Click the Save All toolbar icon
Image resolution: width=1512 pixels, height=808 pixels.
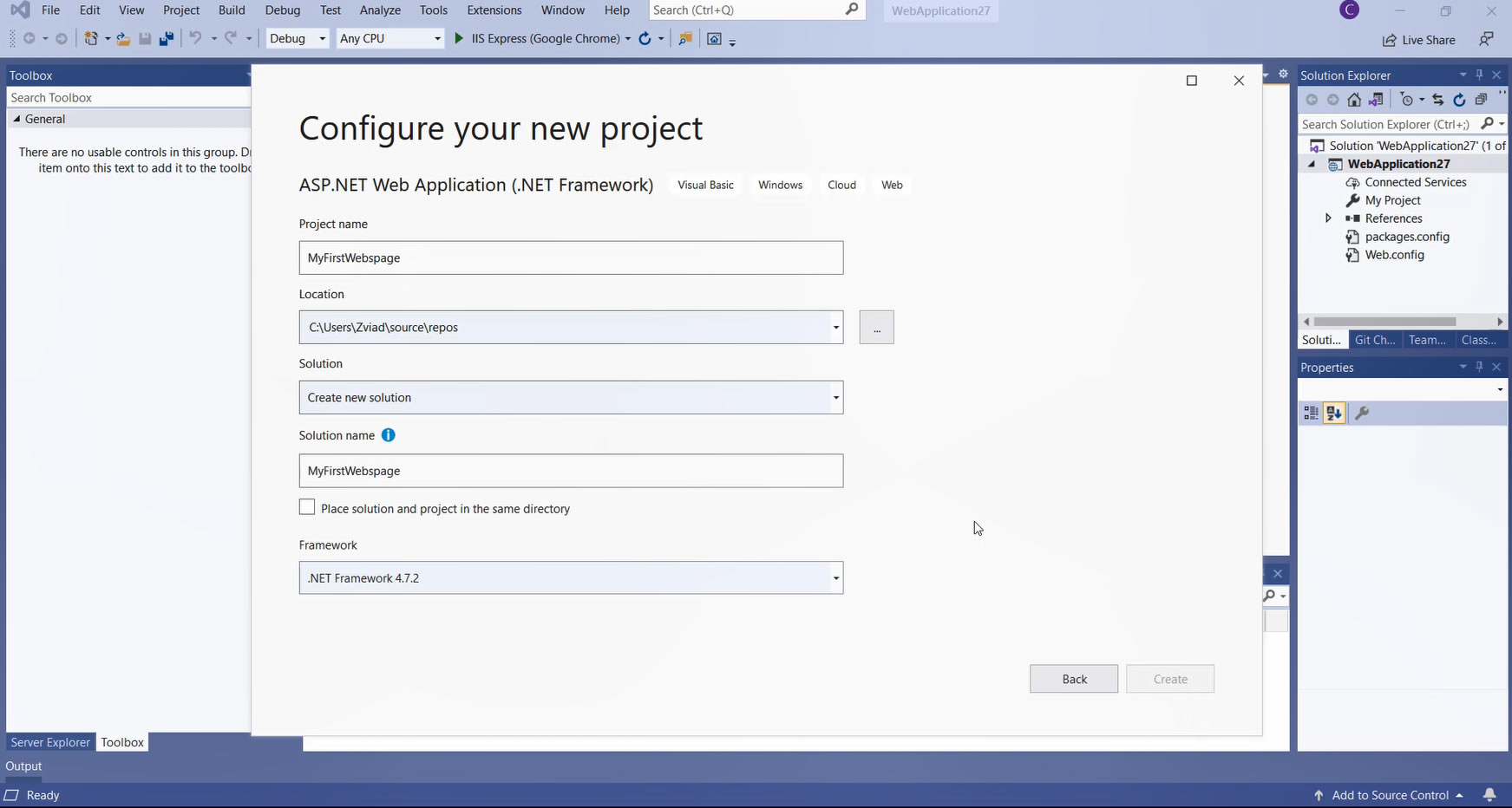[x=166, y=39]
